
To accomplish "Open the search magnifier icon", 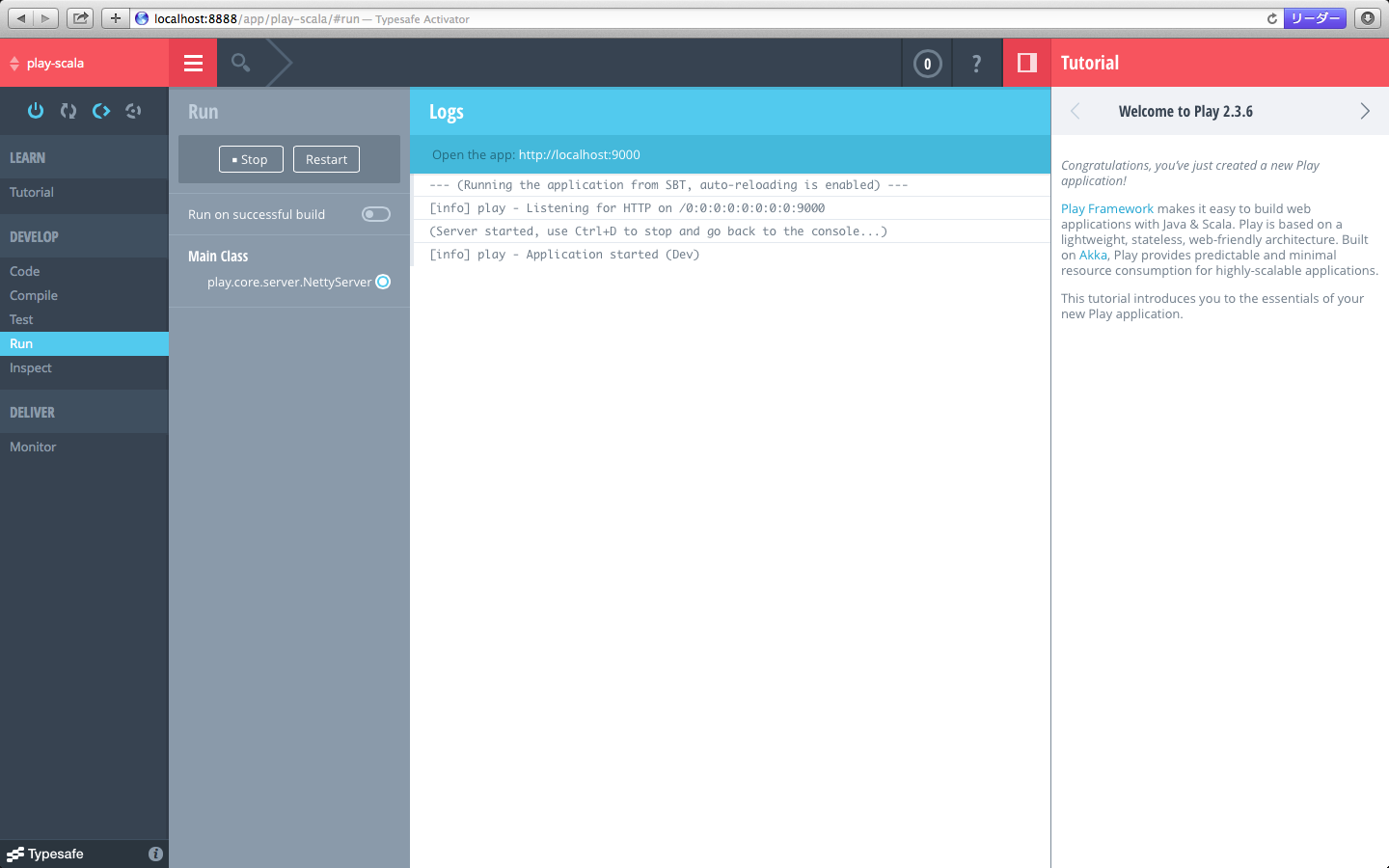I will 241,64.
